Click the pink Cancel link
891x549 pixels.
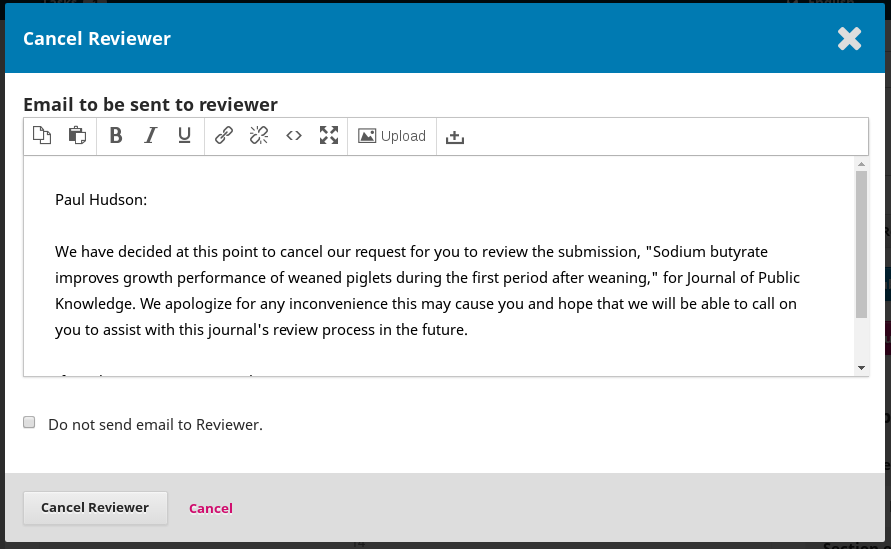pos(211,508)
